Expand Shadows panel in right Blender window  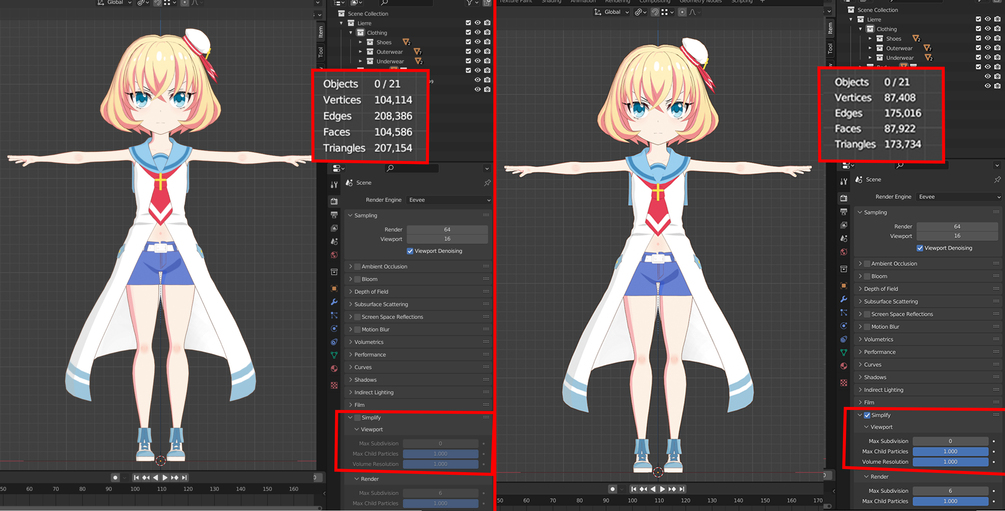pyautogui.click(x=860, y=377)
